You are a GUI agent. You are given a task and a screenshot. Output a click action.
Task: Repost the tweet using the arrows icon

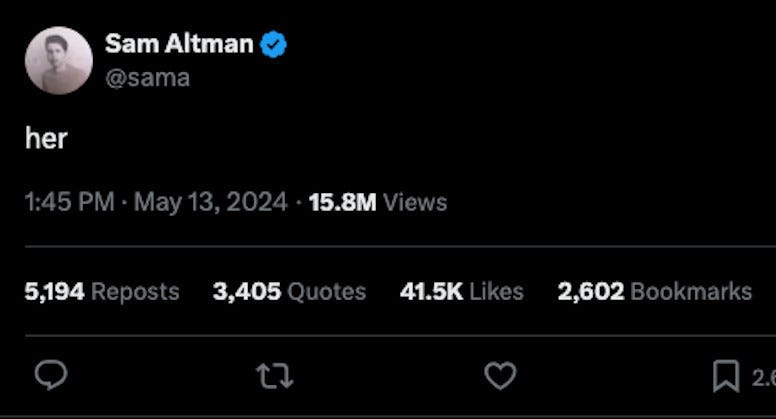274,375
